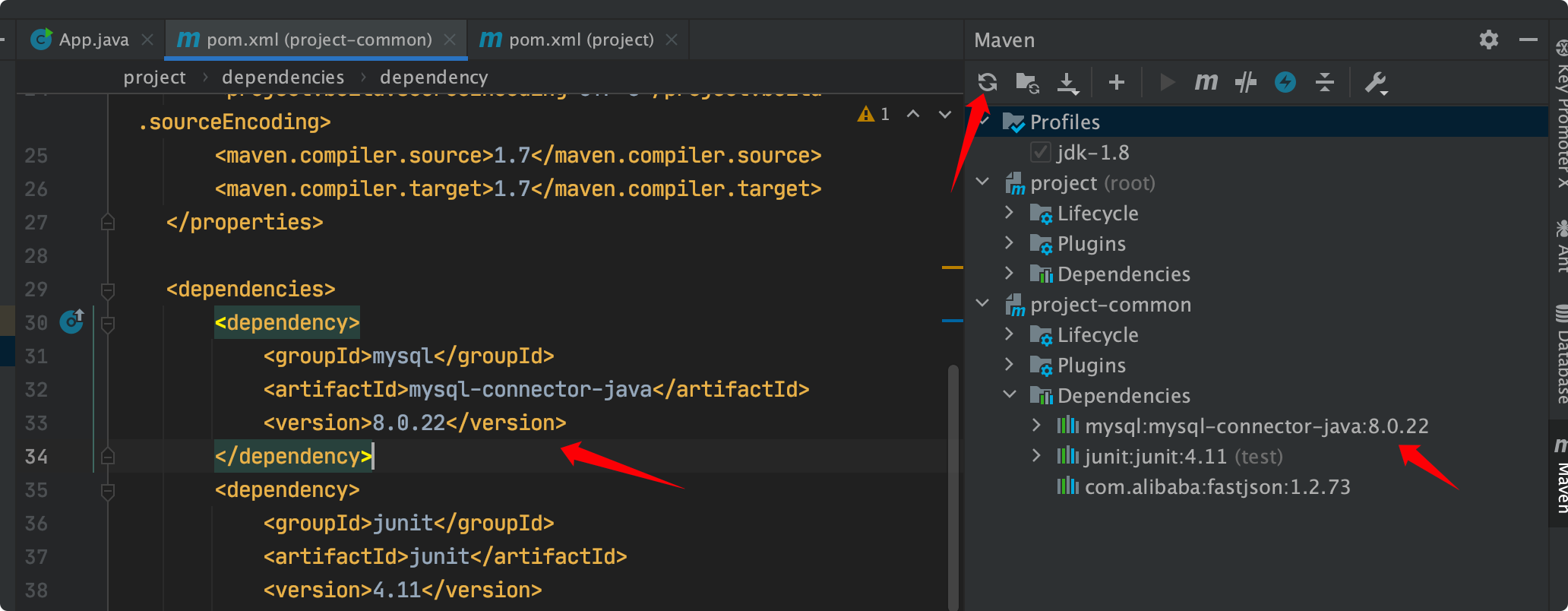Click the Add Maven Projects plus icon

pos(1116,82)
